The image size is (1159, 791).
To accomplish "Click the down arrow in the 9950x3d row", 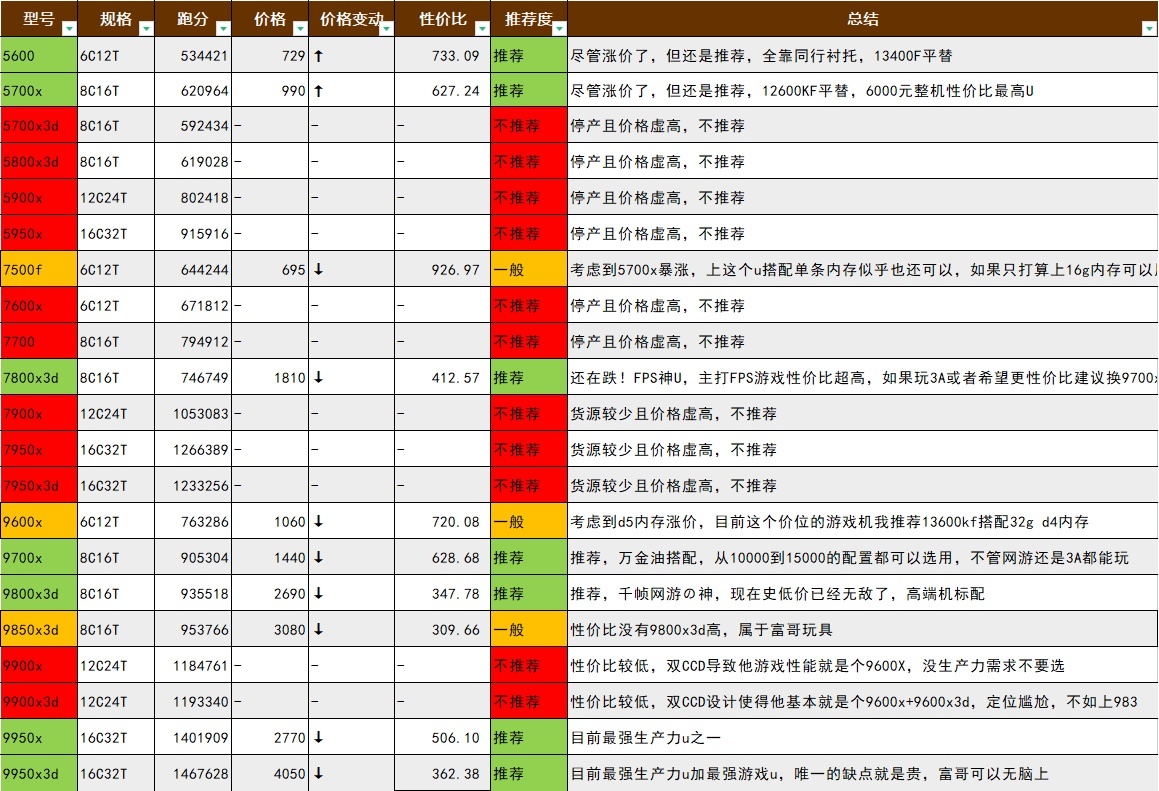I will (x=318, y=774).
